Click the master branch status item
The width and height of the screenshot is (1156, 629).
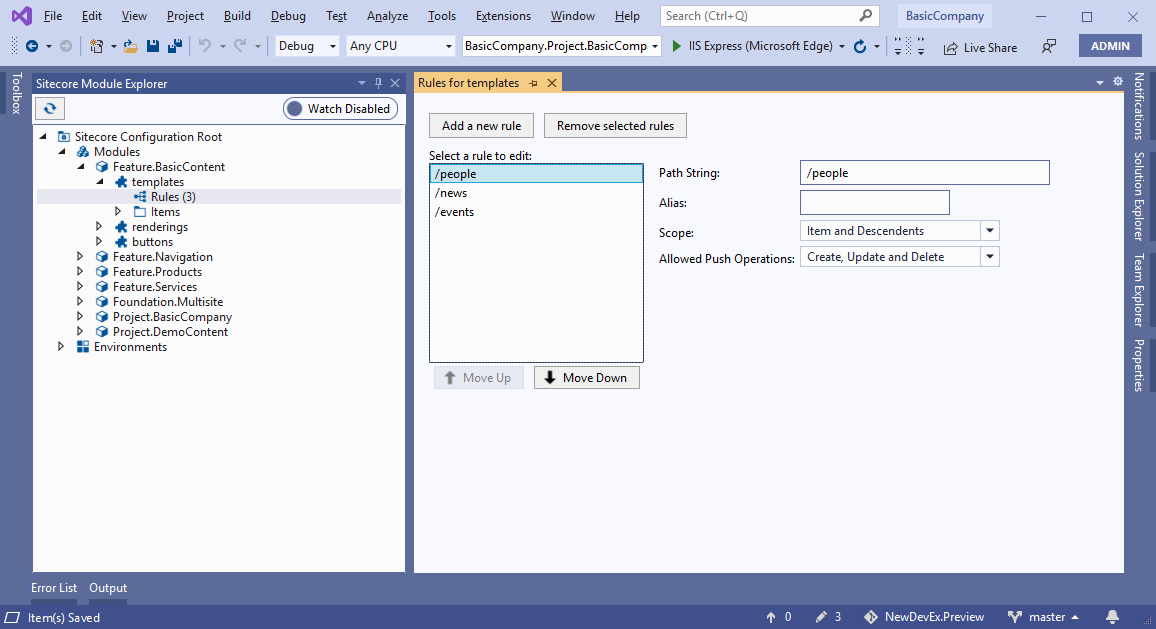pyautogui.click(x=1043, y=617)
